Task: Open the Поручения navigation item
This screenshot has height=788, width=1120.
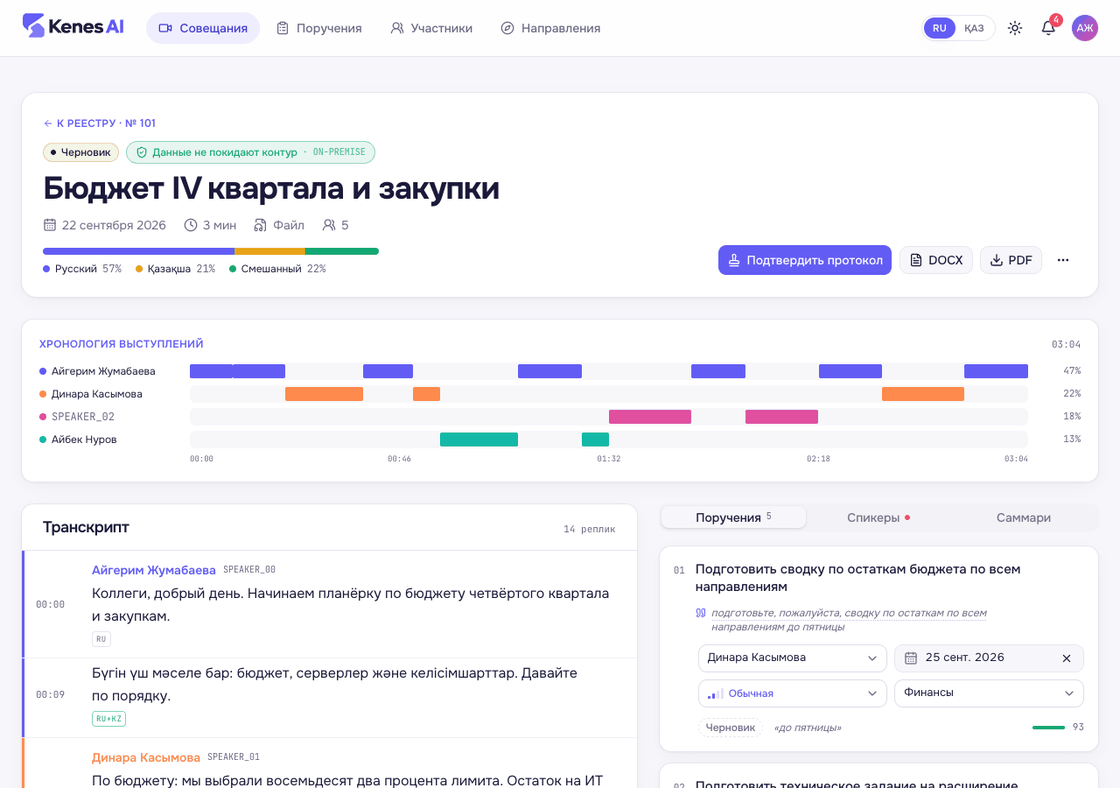Action: (x=319, y=28)
